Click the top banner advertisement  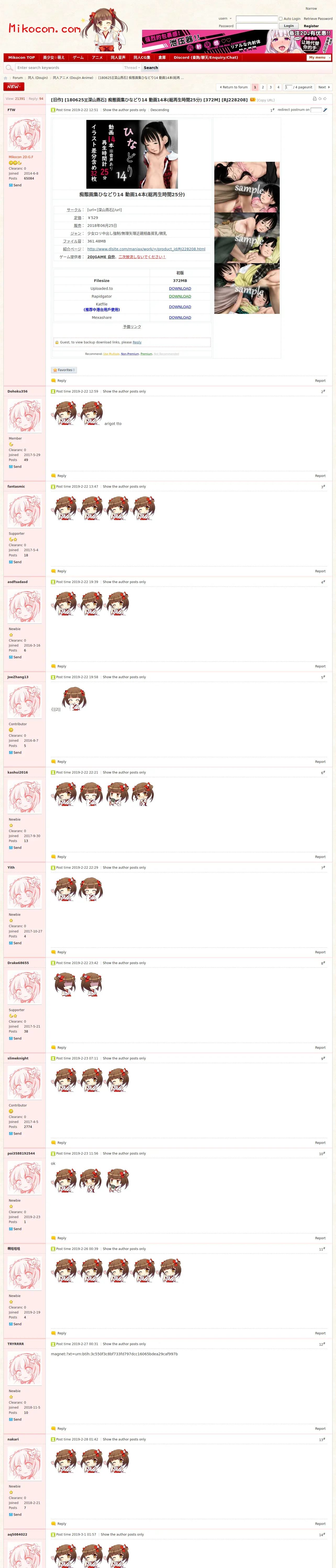[x=237, y=41]
